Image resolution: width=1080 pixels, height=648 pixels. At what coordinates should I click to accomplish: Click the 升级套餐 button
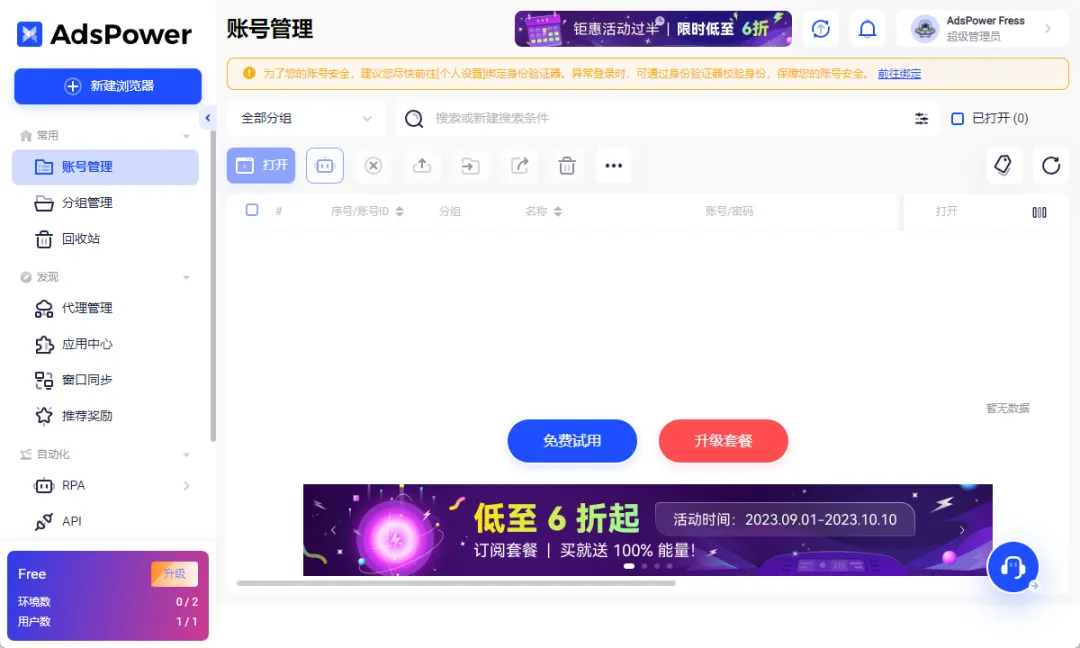(x=723, y=441)
